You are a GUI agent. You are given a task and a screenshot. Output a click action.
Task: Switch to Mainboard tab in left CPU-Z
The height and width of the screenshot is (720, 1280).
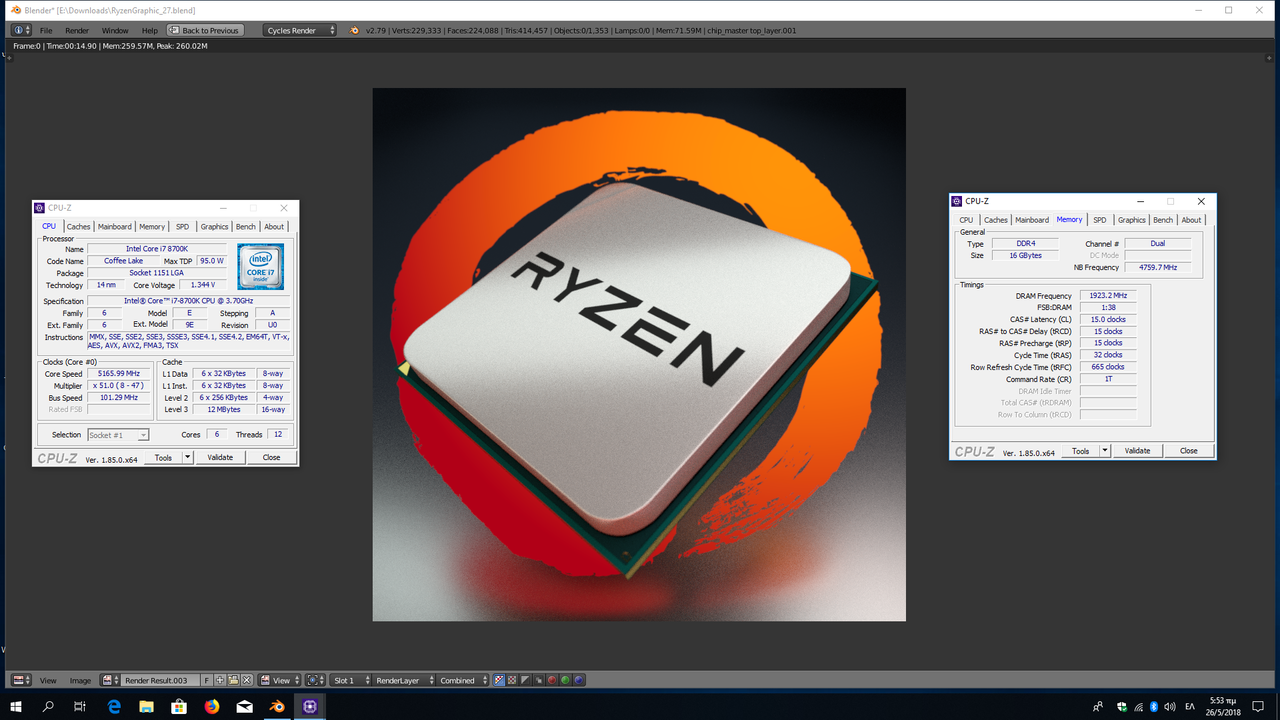(x=115, y=227)
